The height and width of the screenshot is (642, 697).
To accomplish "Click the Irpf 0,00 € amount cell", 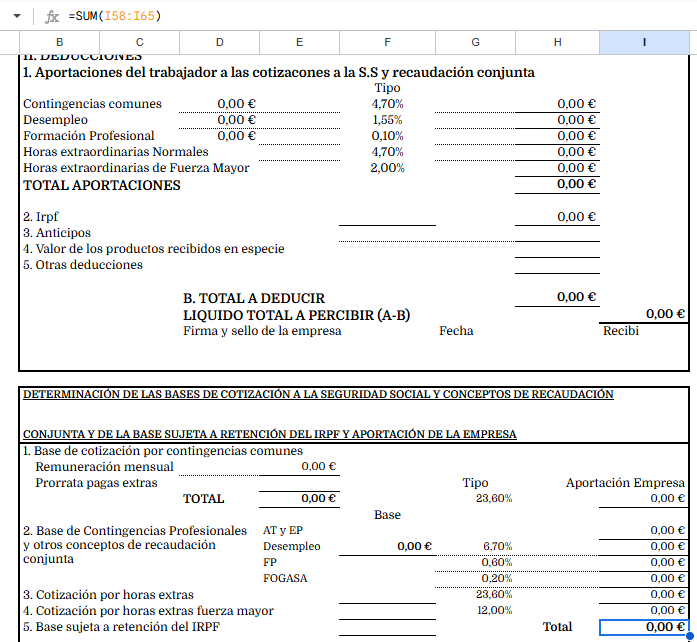I will (x=576, y=217).
